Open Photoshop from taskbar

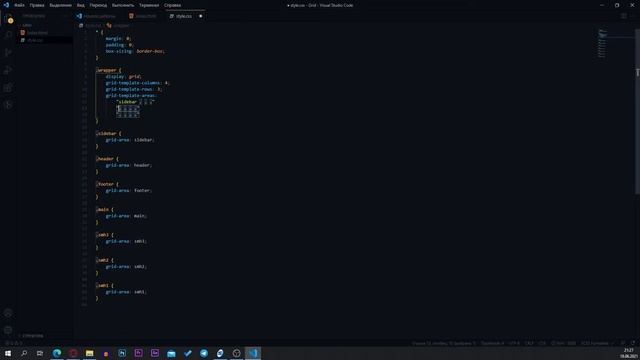[x=122, y=353]
